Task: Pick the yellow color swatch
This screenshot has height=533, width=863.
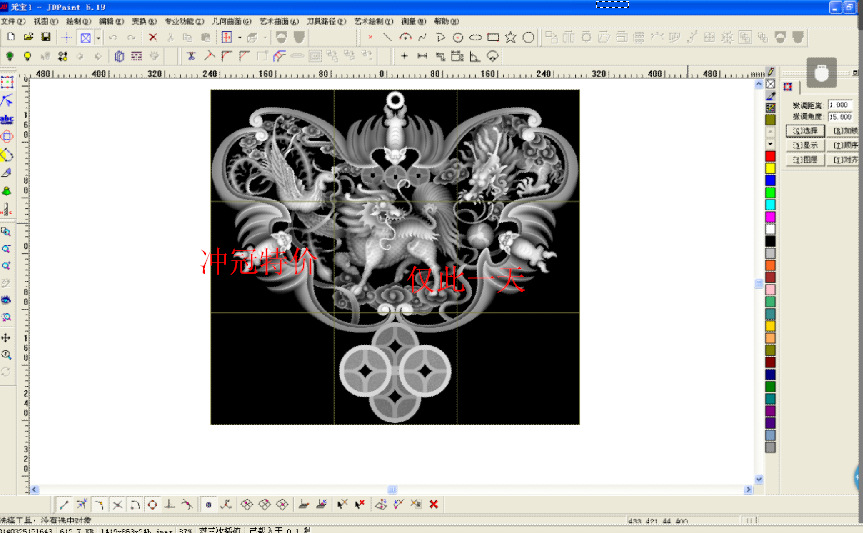Action: (x=771, y=168)
